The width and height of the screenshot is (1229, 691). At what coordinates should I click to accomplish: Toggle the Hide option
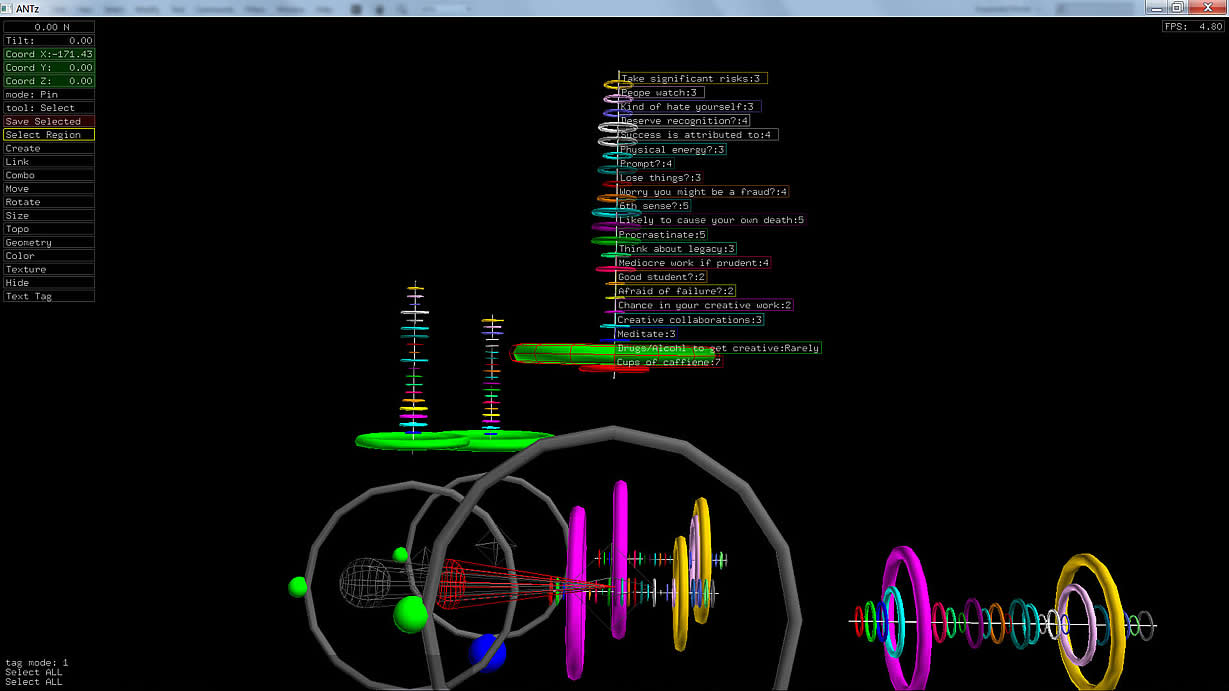pos(48,283)
